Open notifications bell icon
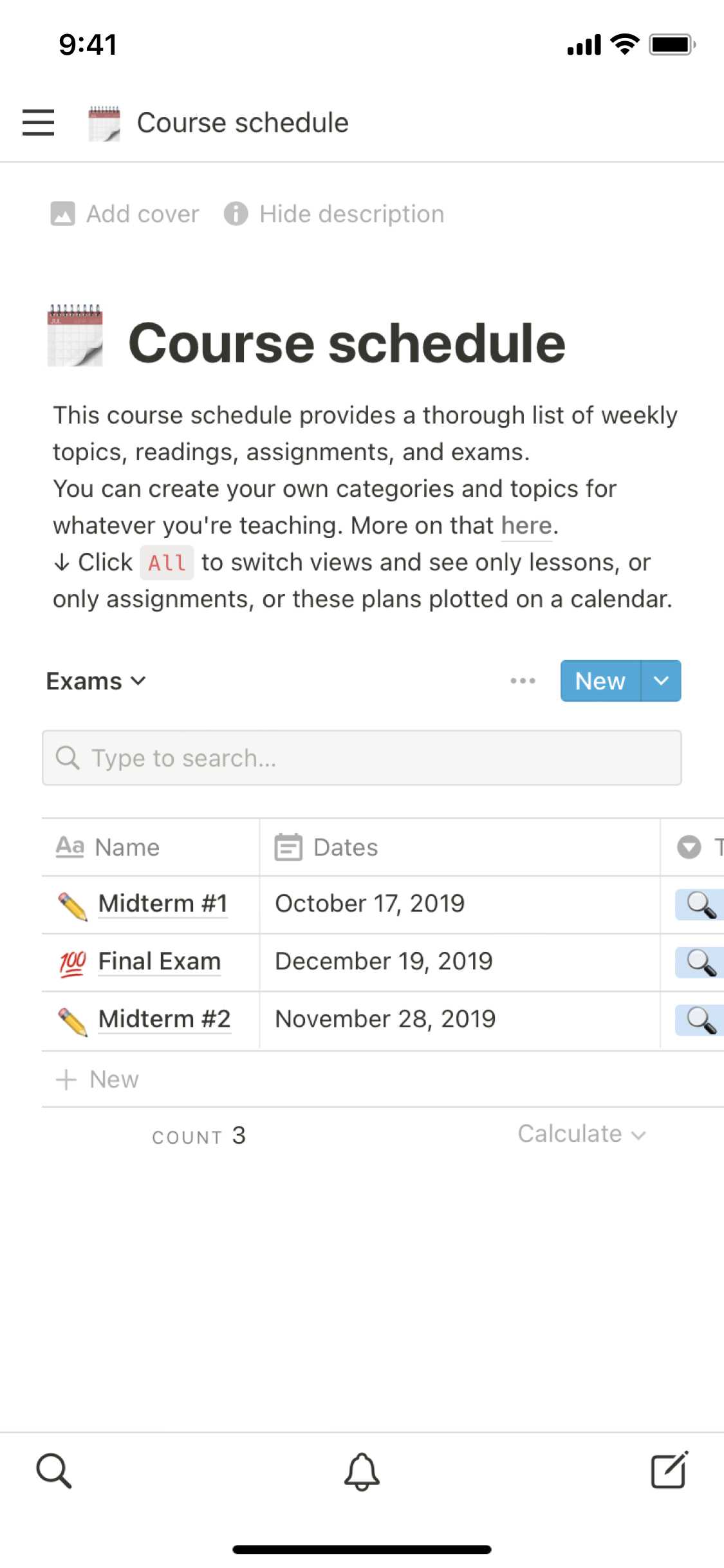 (x=362, y=1471)
